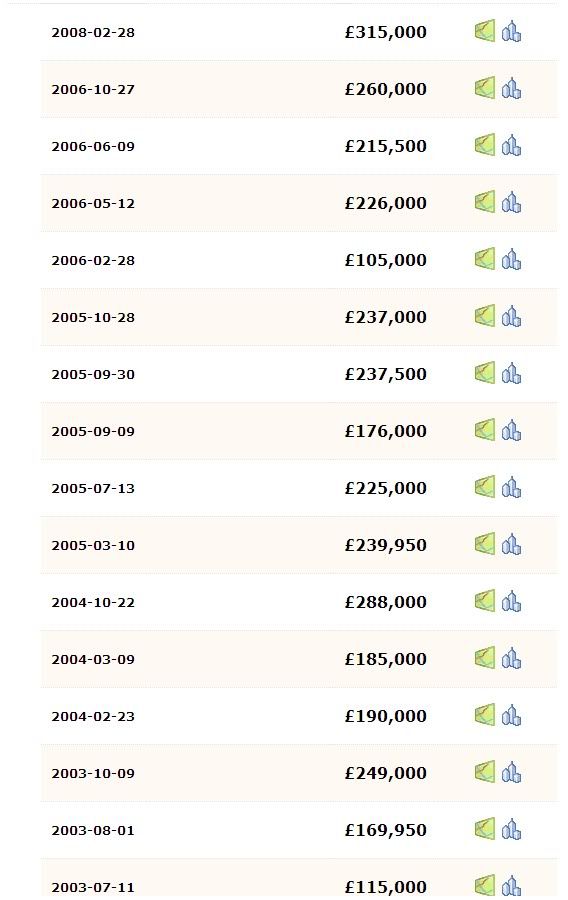Click buildings icon in £260,000 row
568x900 pixels.
click(x=511, y=88)
